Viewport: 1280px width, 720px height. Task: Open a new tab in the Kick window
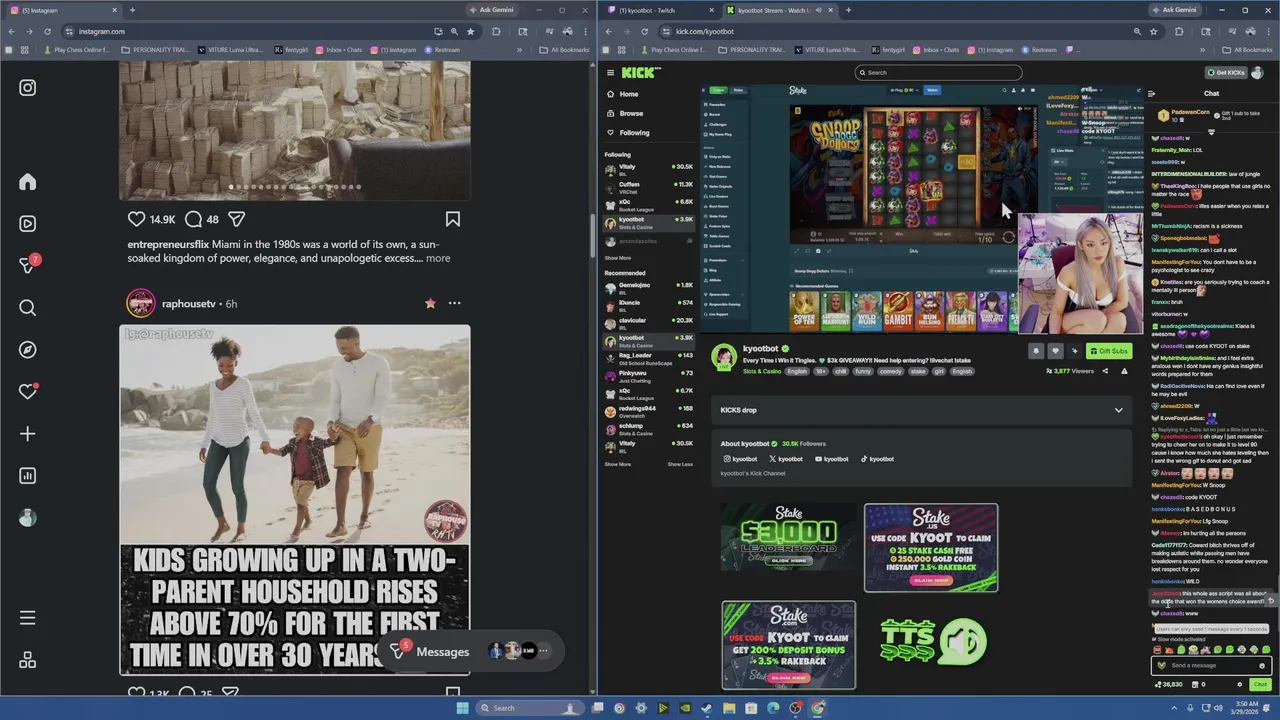[848, 10]
